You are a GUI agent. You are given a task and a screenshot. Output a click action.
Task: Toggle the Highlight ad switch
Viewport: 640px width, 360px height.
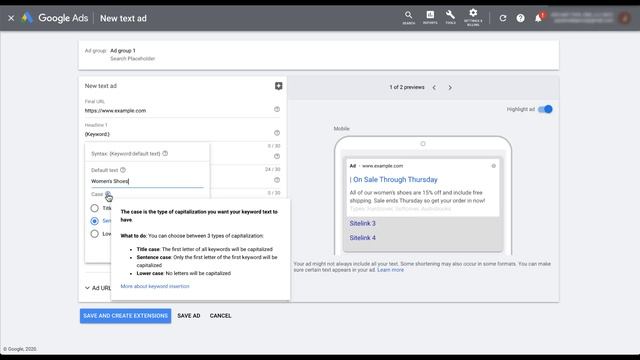pyautogui.click(x=545, y=109)
